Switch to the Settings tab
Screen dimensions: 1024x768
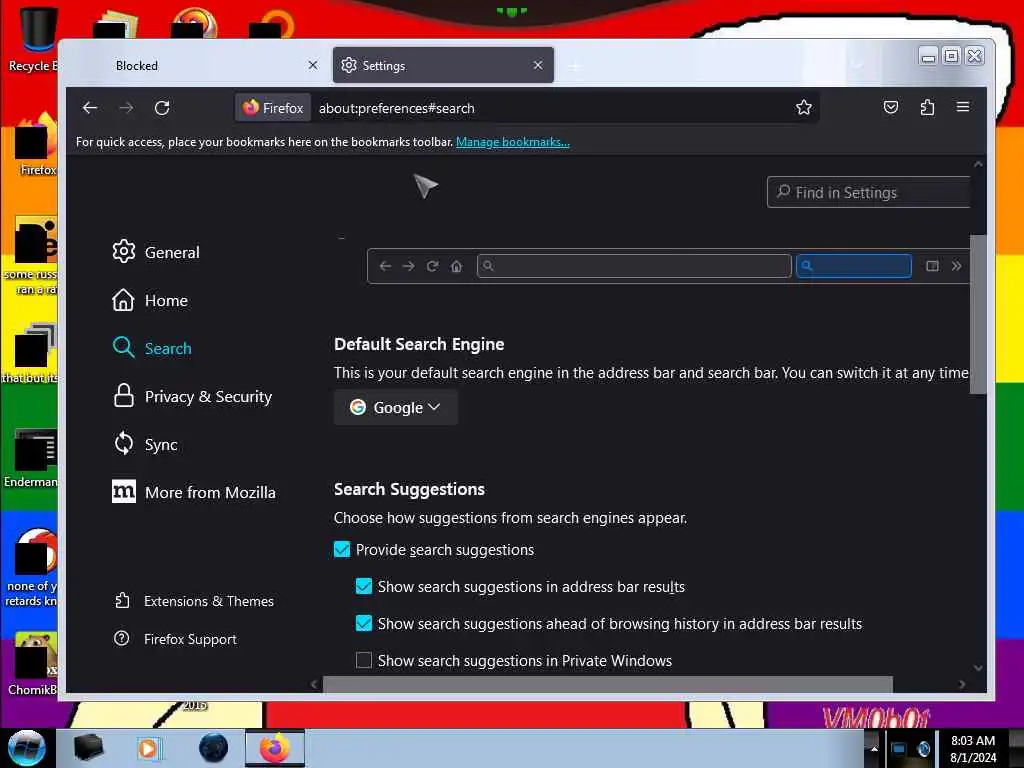(443, 65)
